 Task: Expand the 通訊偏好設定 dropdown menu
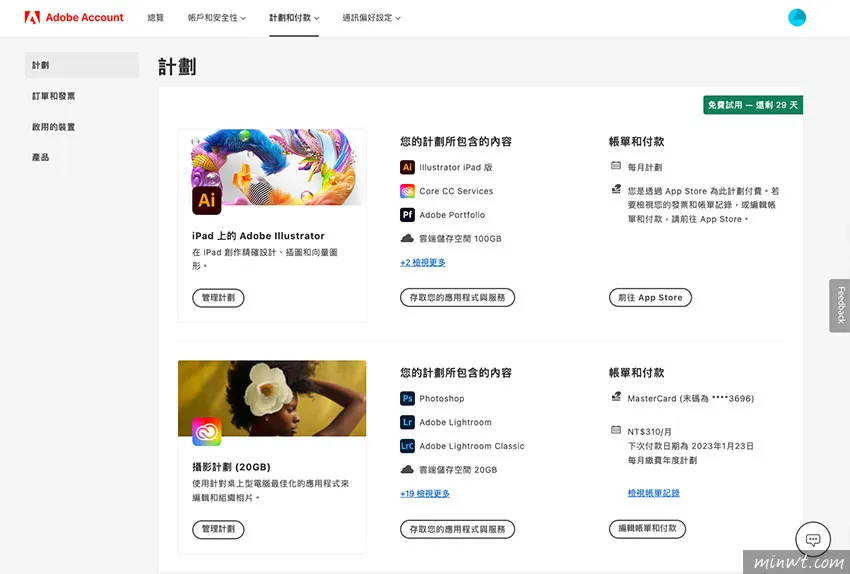point(372,18)
